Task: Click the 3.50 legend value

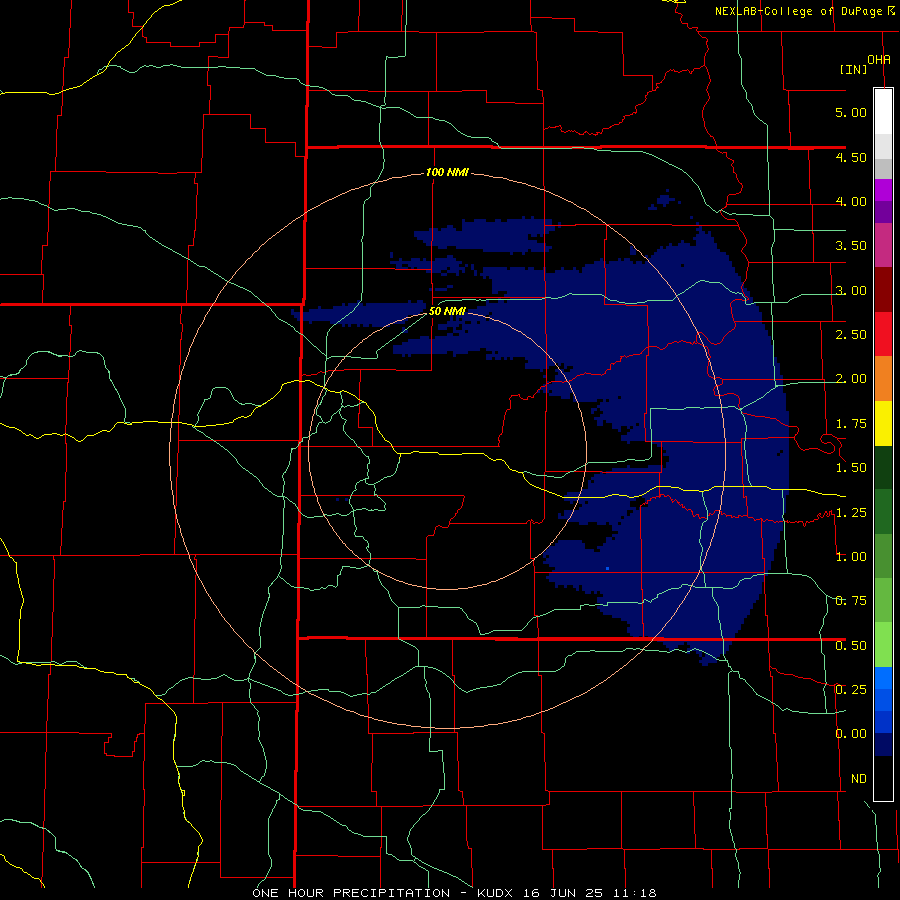Action: 851,246
